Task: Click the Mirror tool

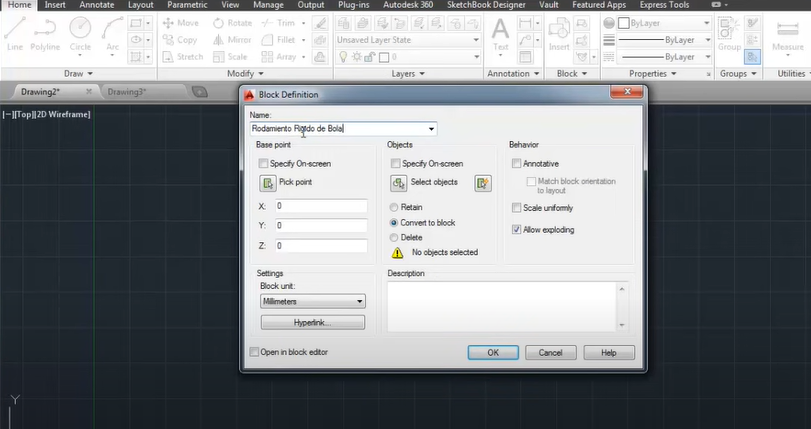Action: tap(232, 40)
